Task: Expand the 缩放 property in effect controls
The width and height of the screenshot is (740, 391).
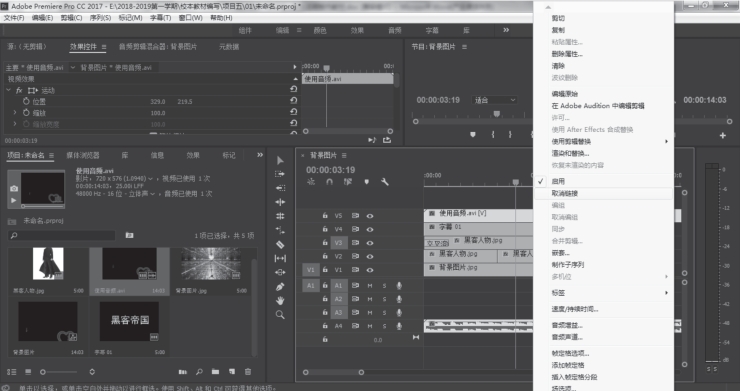Action: (15, 112)
